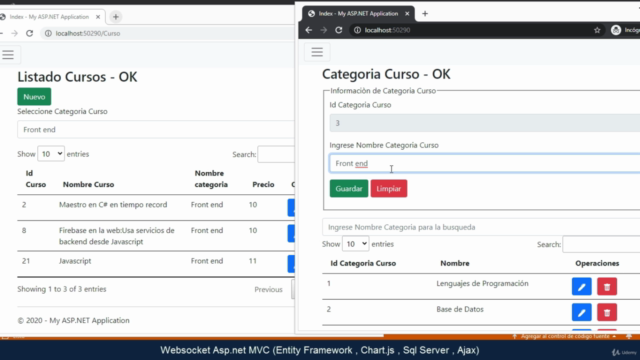Click the Nuevo button
The height and width of the screenshot is (360, 640).
pyautogui.click(x=34, y=97)
